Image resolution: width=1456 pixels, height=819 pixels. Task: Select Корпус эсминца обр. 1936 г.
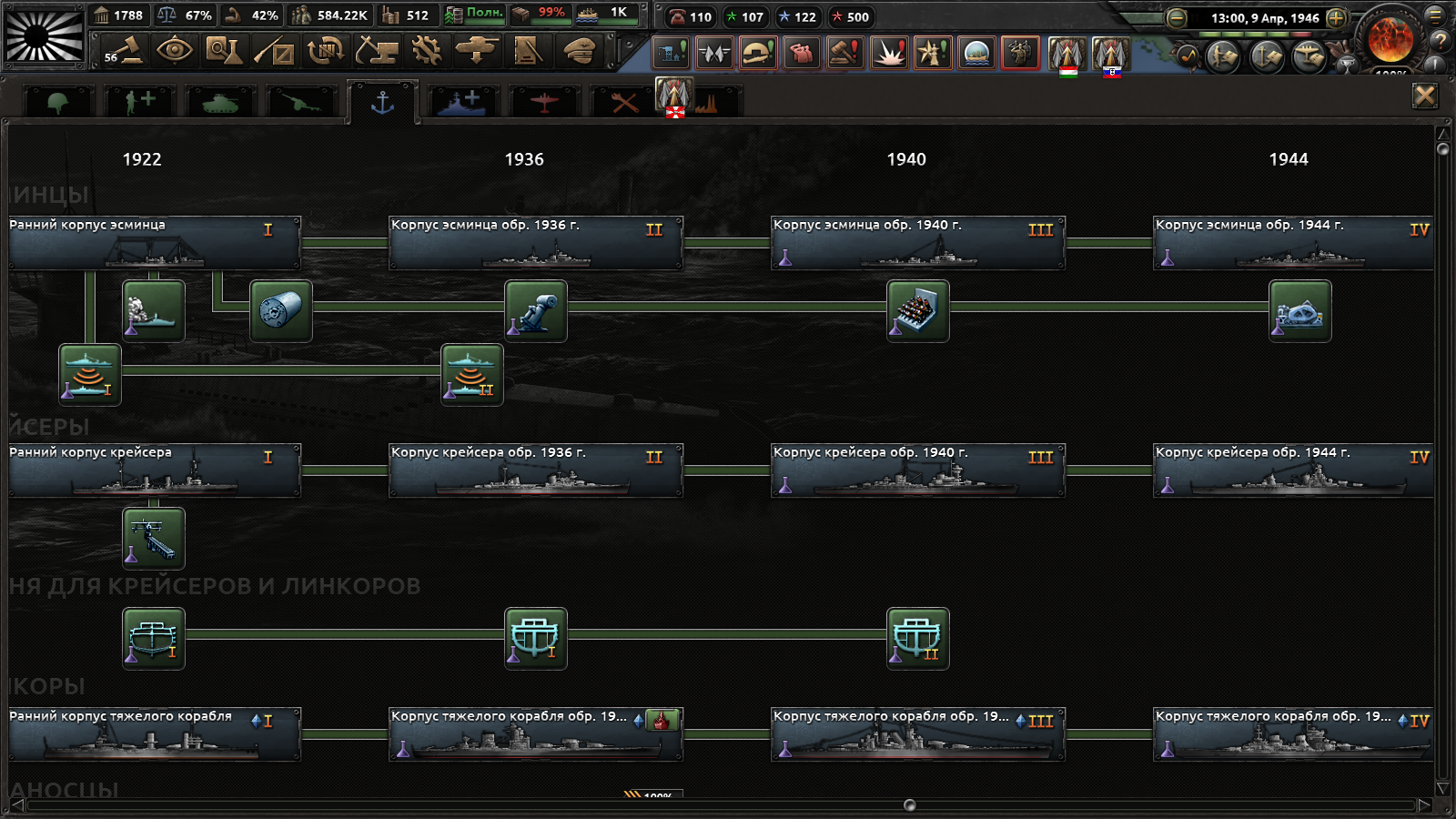(x=536, y=243)
